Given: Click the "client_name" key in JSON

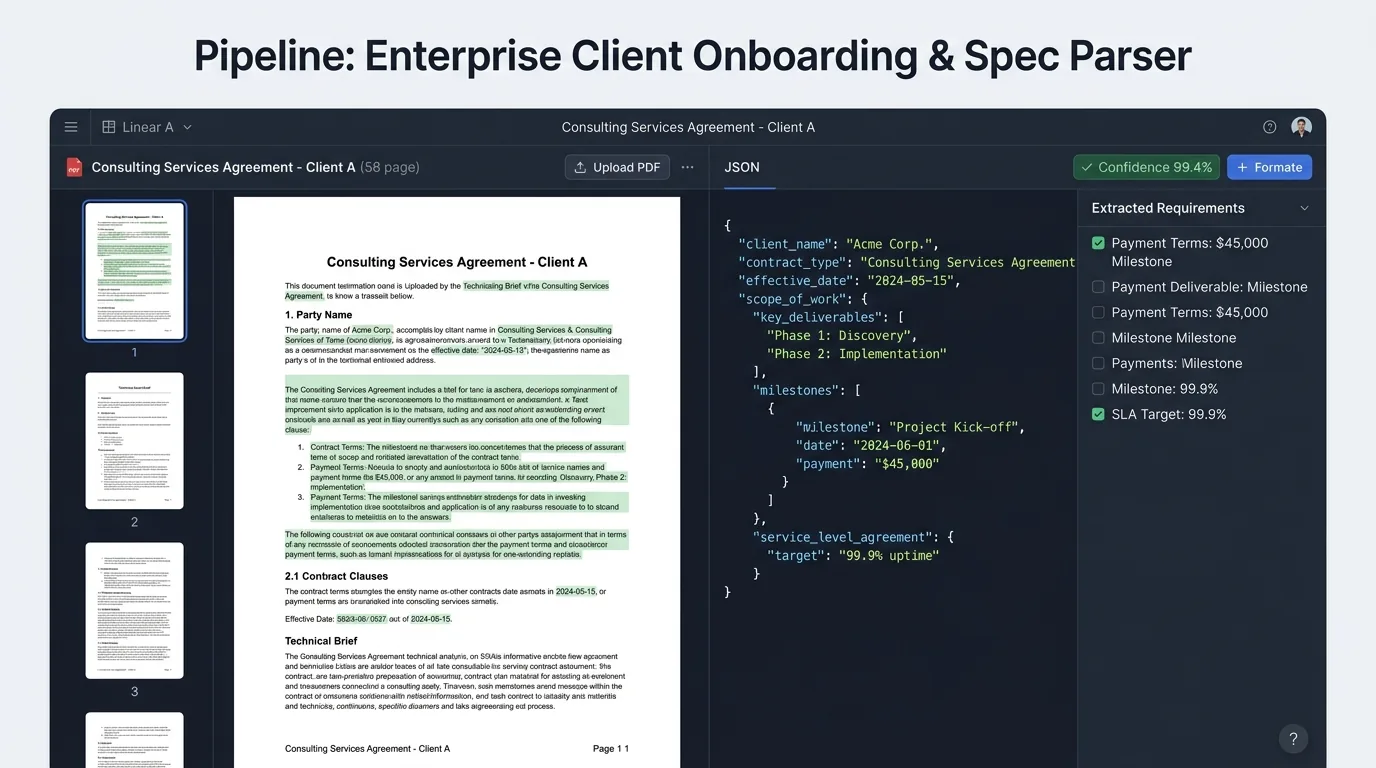Looking at the screenshot, I should pyautogui.click(x=785, y=244).
